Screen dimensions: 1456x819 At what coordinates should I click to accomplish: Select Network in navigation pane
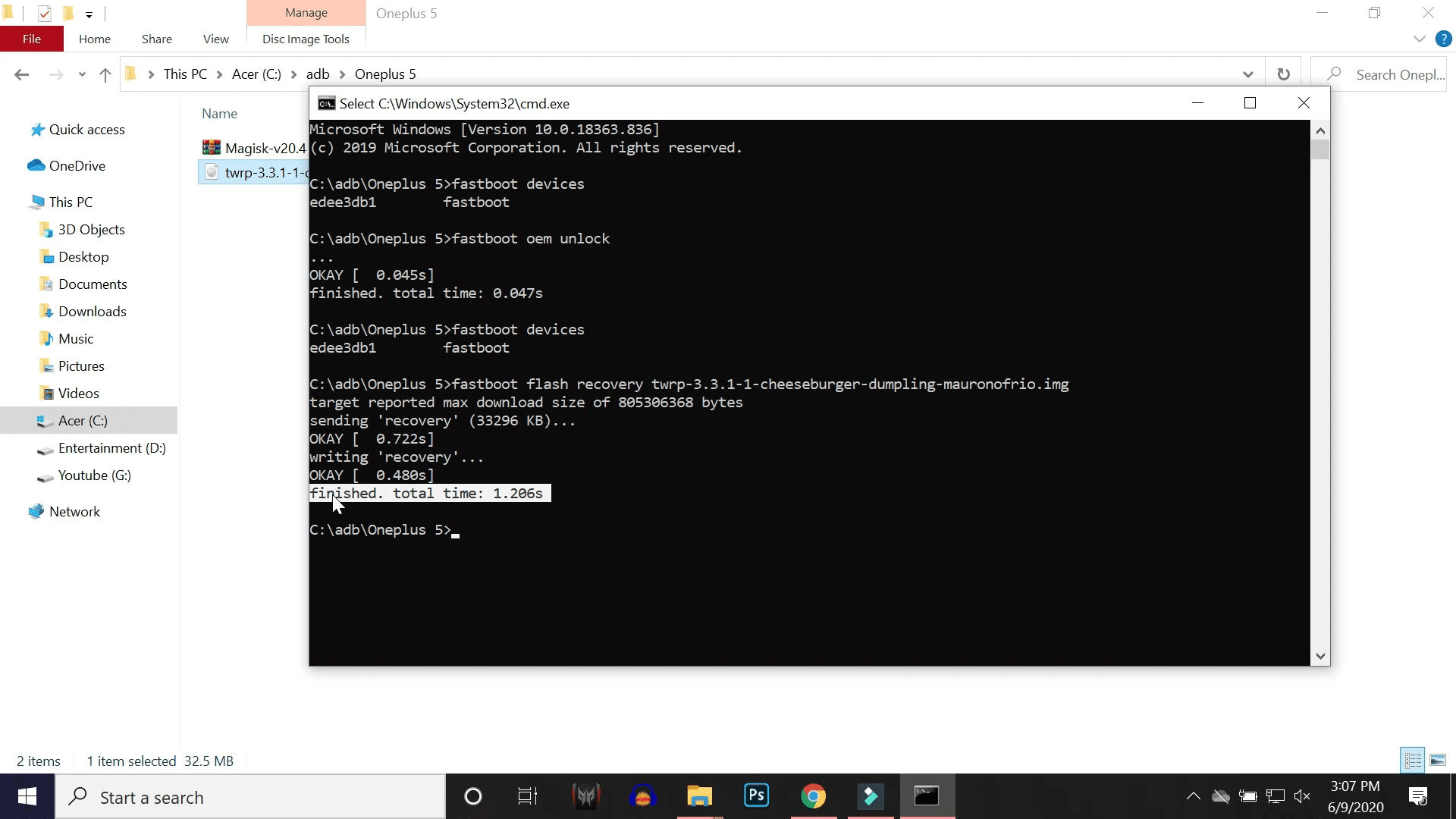(x=74, y=512)
